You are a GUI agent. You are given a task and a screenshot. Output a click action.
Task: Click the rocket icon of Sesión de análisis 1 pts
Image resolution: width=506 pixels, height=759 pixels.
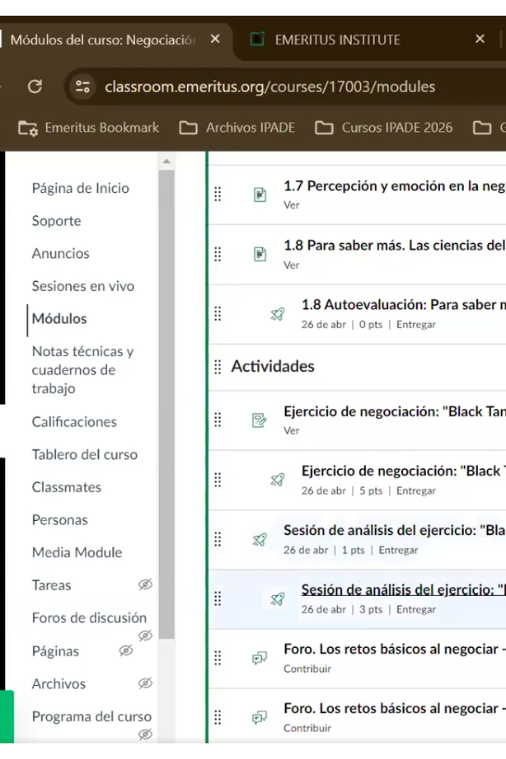point(260,539)
